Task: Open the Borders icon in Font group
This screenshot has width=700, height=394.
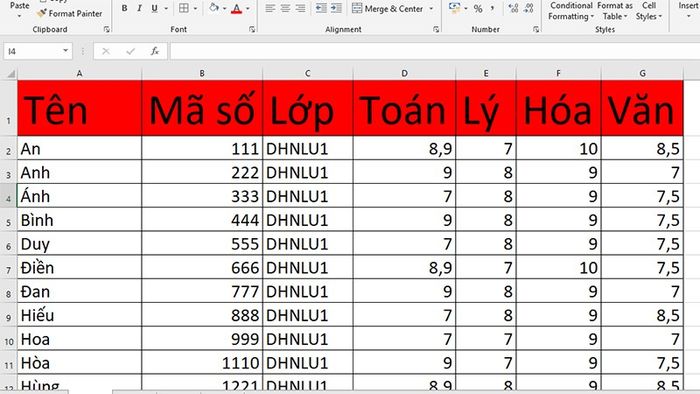Action: 183,8
